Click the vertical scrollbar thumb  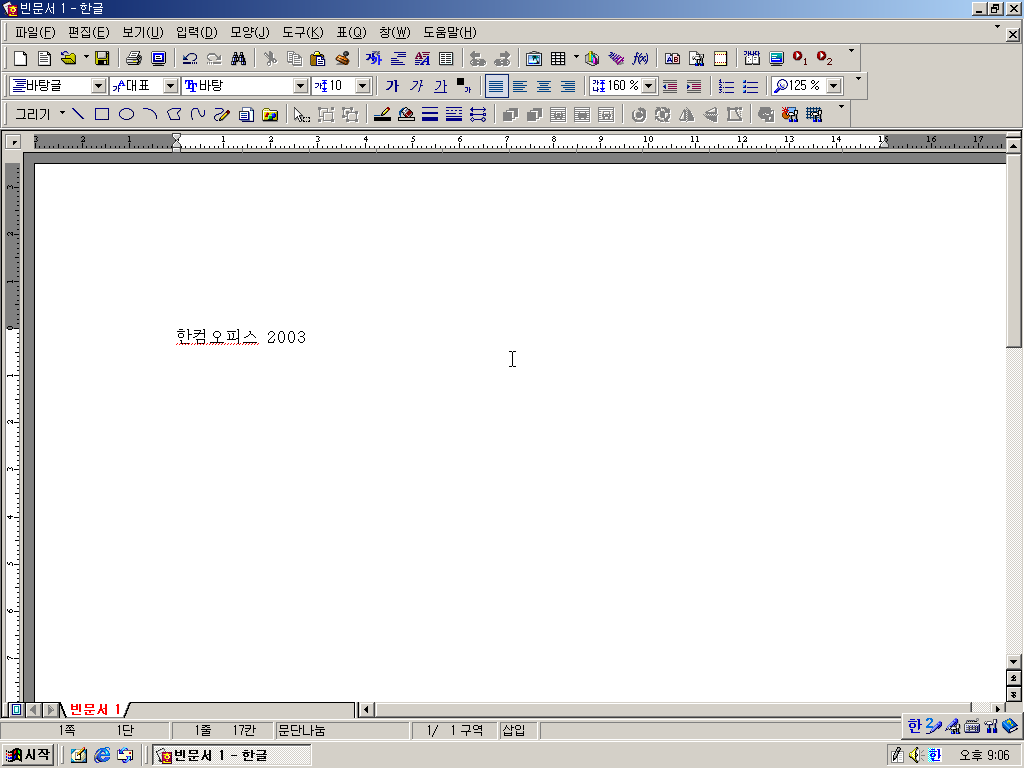click(x=1014, y=250)
